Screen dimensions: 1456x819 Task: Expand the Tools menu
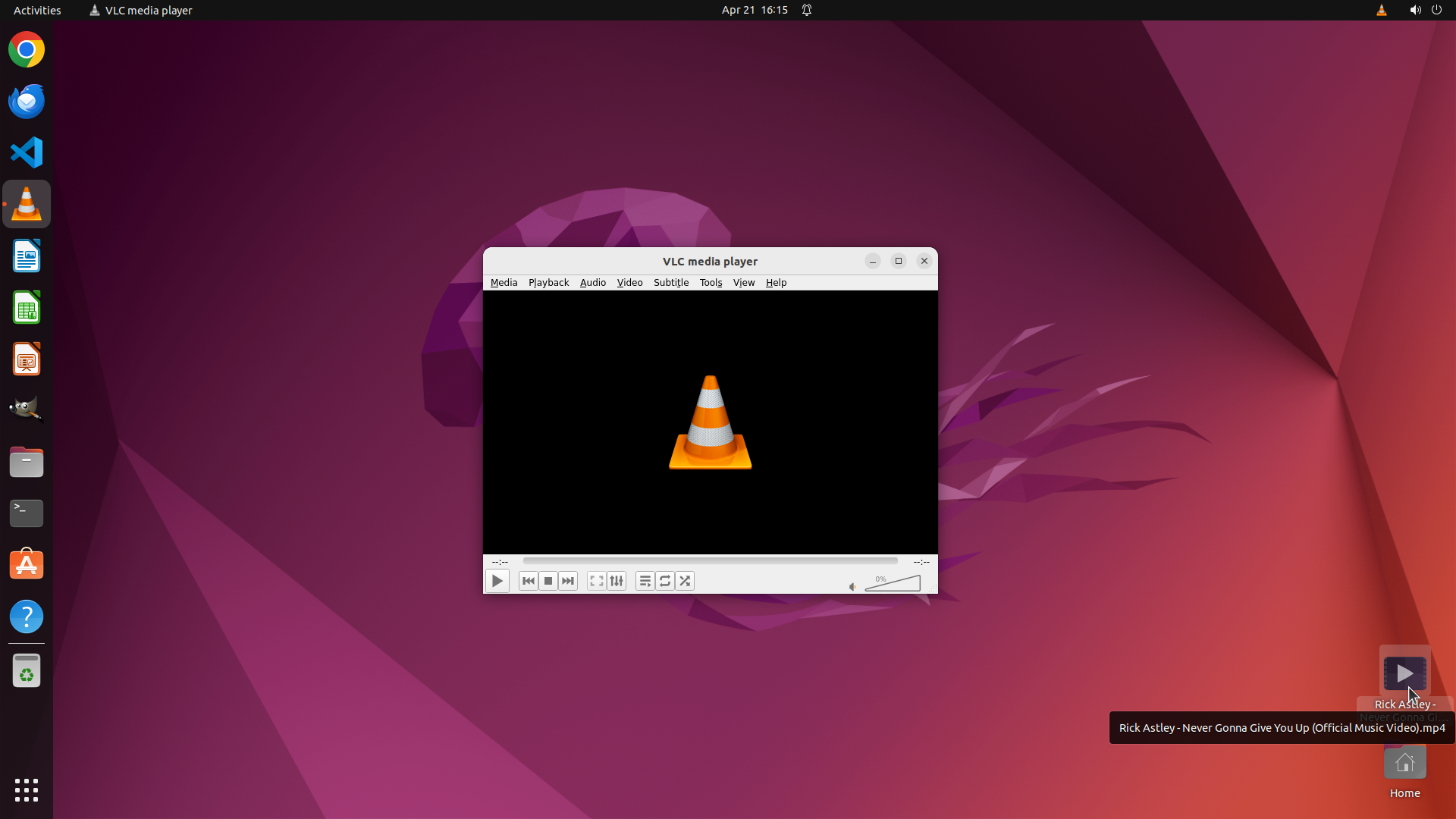711,282
